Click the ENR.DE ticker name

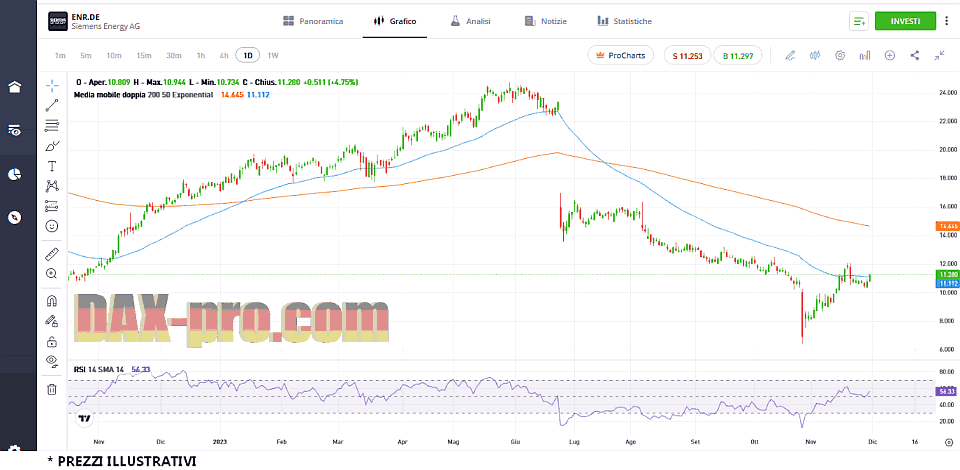point(84,17)
